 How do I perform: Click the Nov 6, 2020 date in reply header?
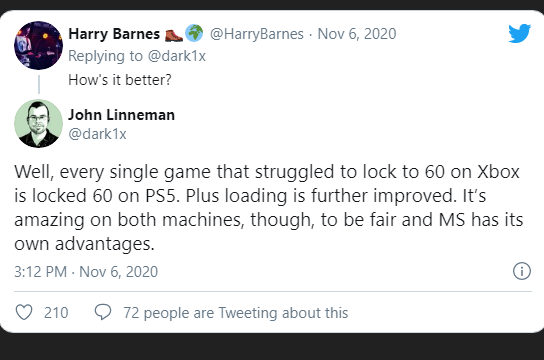357,34
